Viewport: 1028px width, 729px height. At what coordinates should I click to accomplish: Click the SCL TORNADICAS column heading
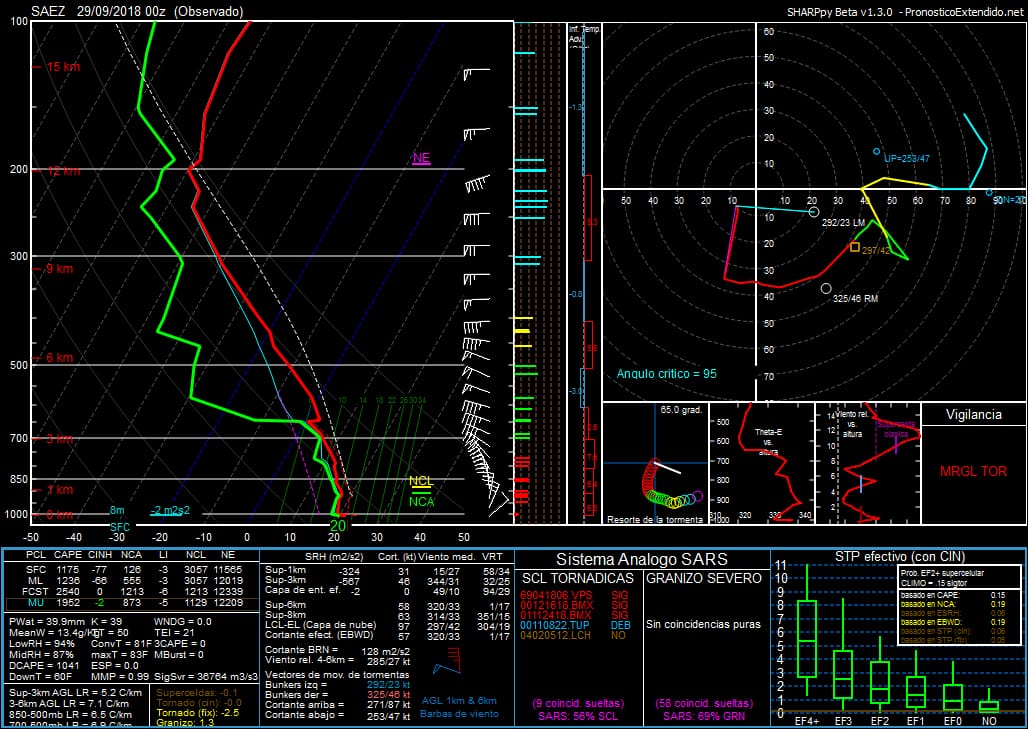(x=580, y=578)
